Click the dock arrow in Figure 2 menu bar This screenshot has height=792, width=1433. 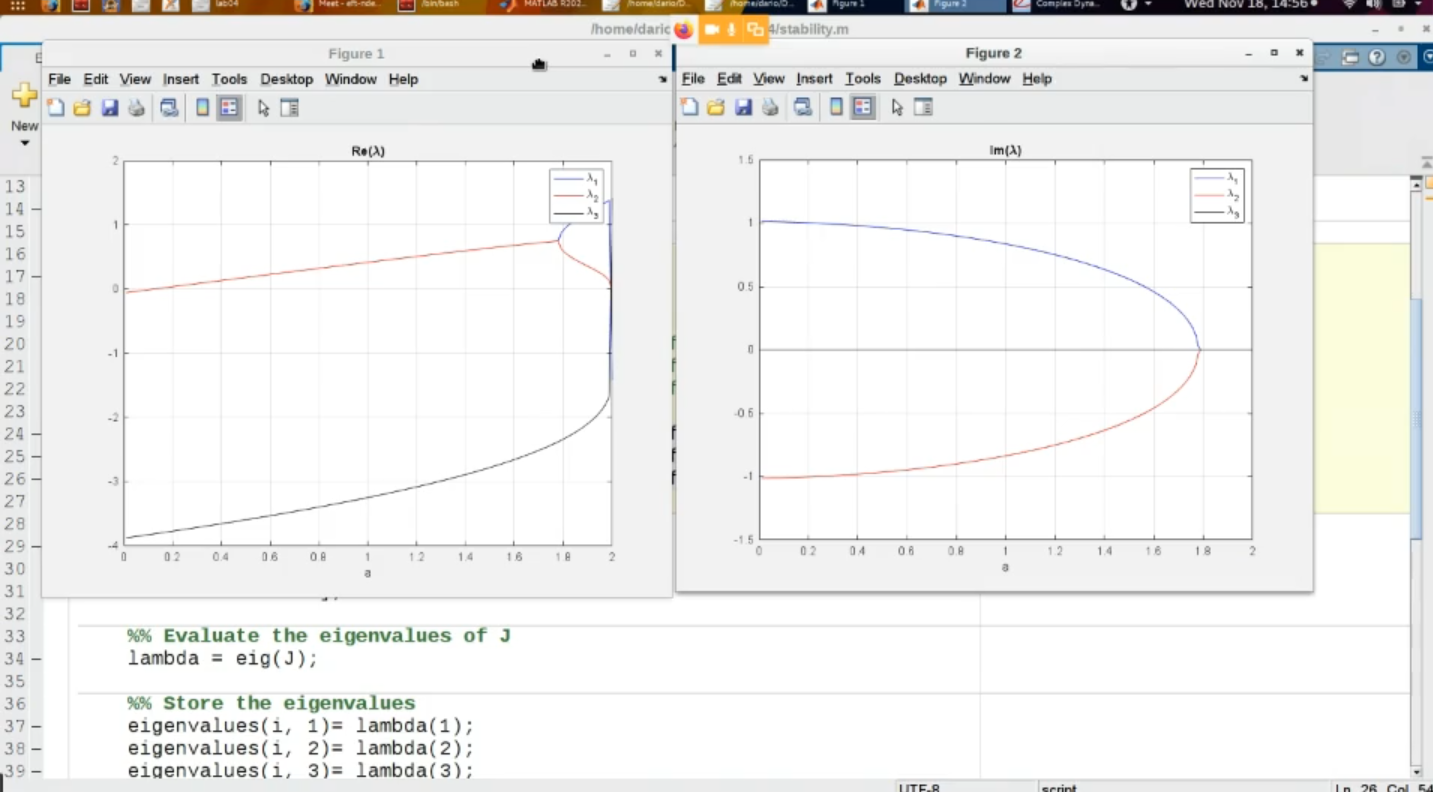[1303, 78]
